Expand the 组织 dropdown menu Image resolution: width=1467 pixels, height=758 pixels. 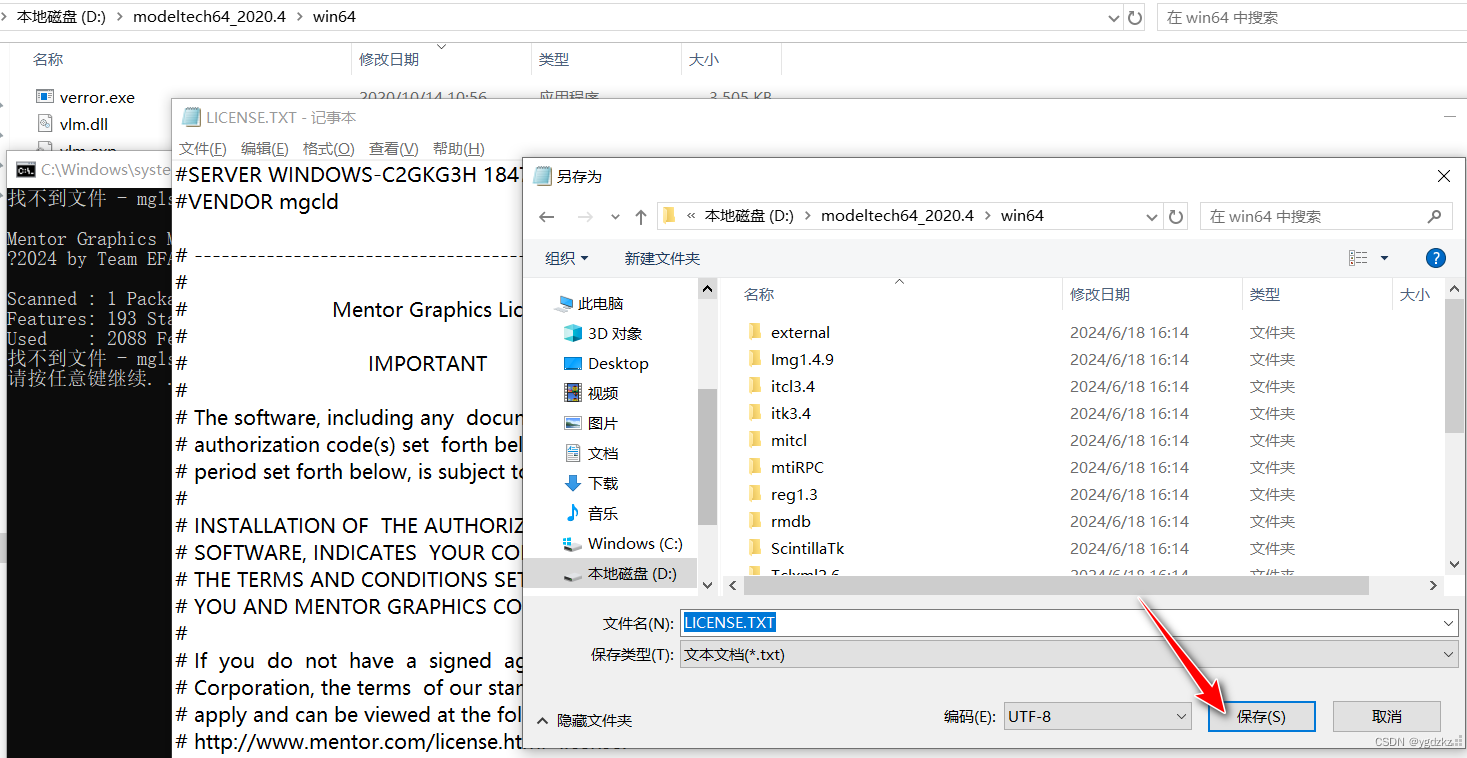click(x=567, y=257)
